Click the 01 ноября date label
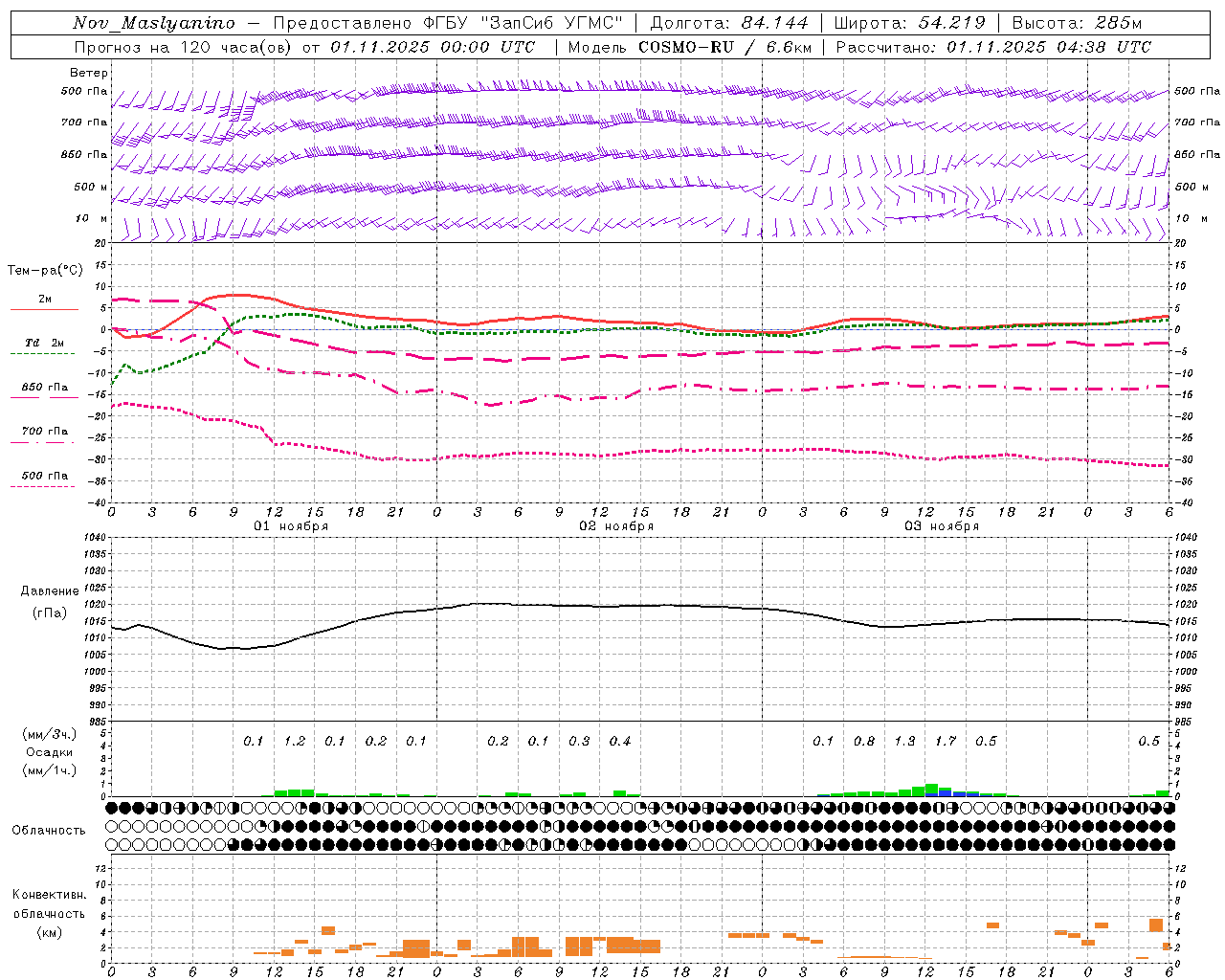Image resolution: width=1225 pixels, height=980 pixels. pos(291,526)
